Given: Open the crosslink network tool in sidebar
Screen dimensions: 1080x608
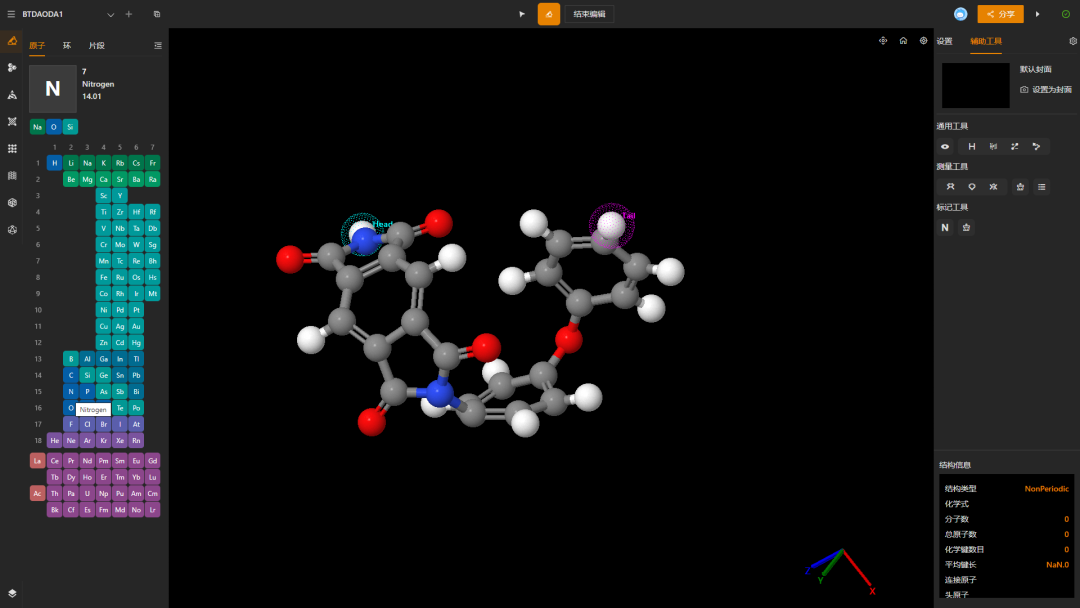Looking at the screenshot, I should pos(12,122).
